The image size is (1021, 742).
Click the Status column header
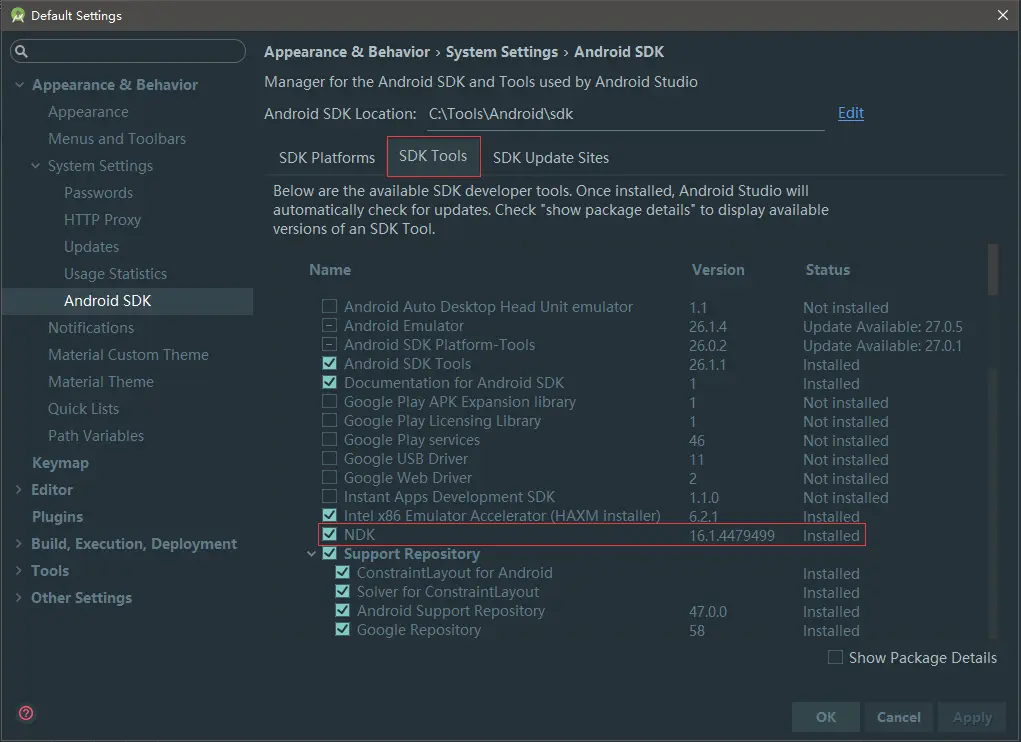coord(828,269)
